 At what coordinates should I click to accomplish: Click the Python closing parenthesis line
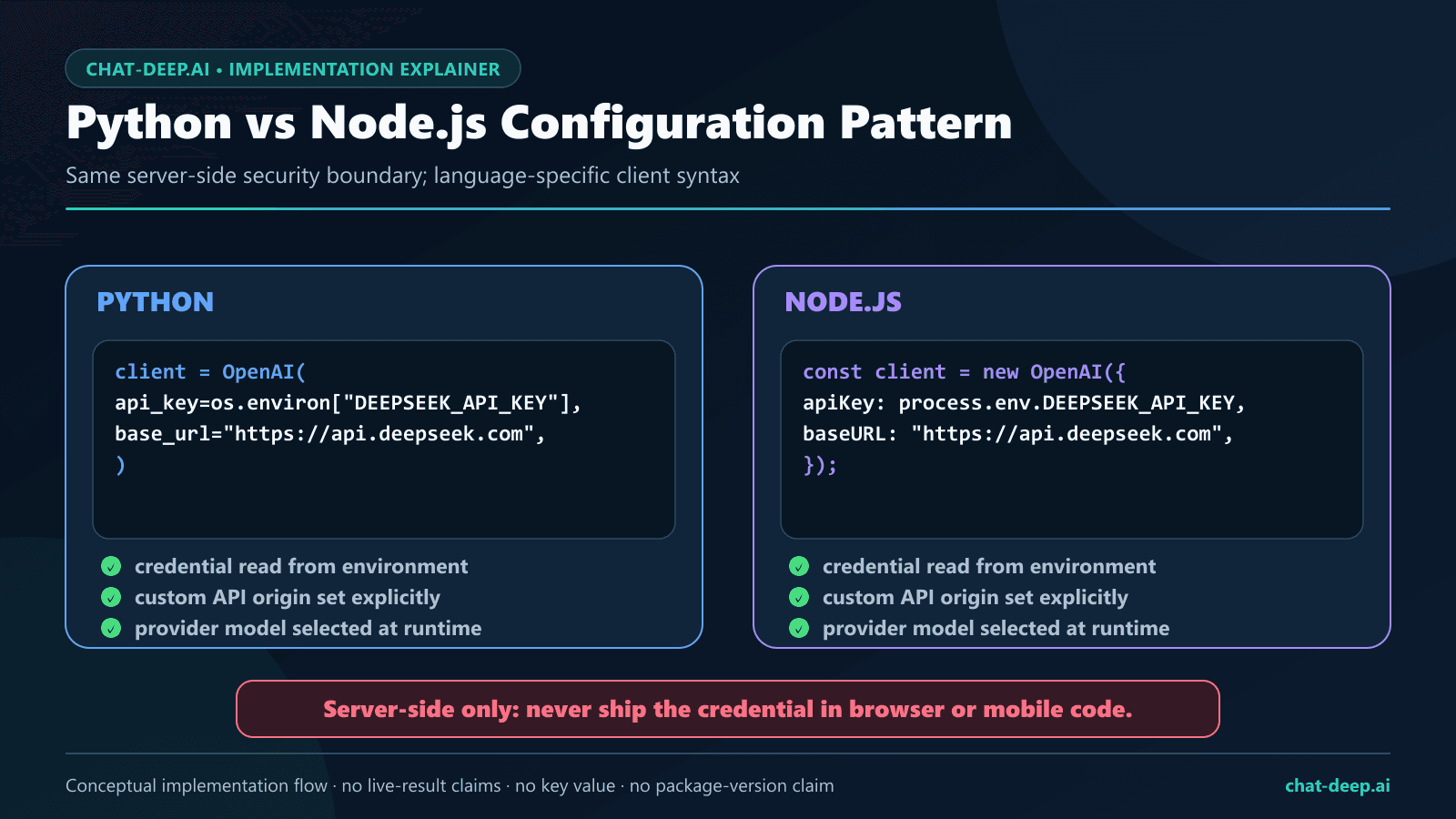pyautogui.click(x=120, y=465)
